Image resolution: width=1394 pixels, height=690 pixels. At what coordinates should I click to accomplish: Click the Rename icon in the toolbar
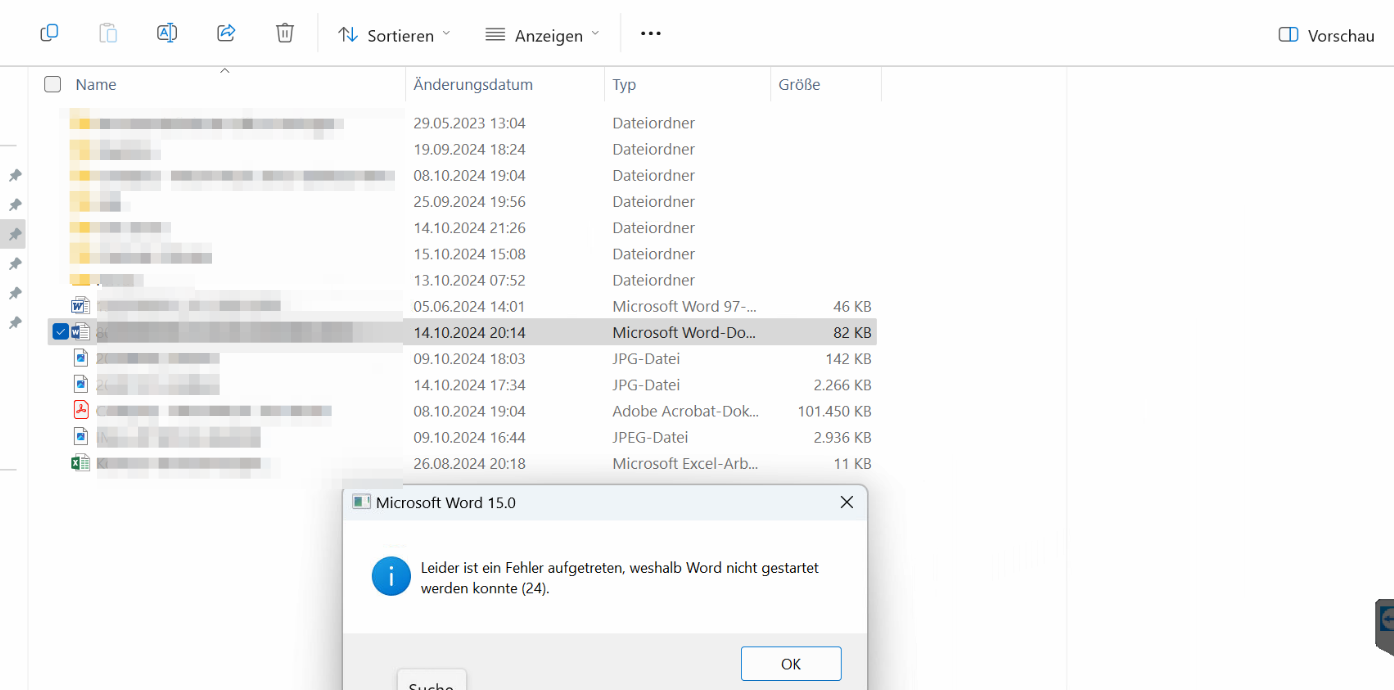167,34
